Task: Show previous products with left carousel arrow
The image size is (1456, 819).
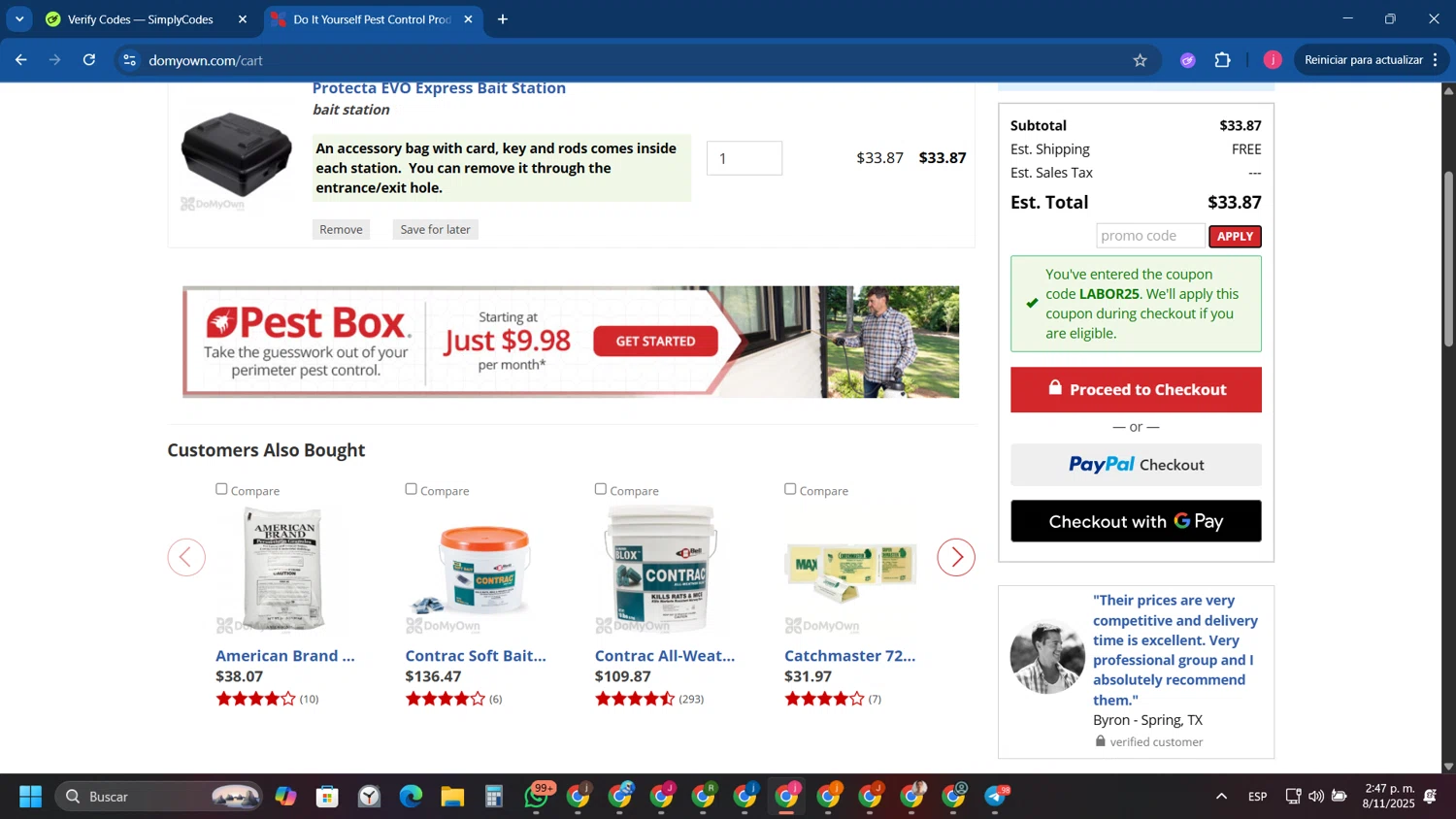Action: click(x=186, y=557)
